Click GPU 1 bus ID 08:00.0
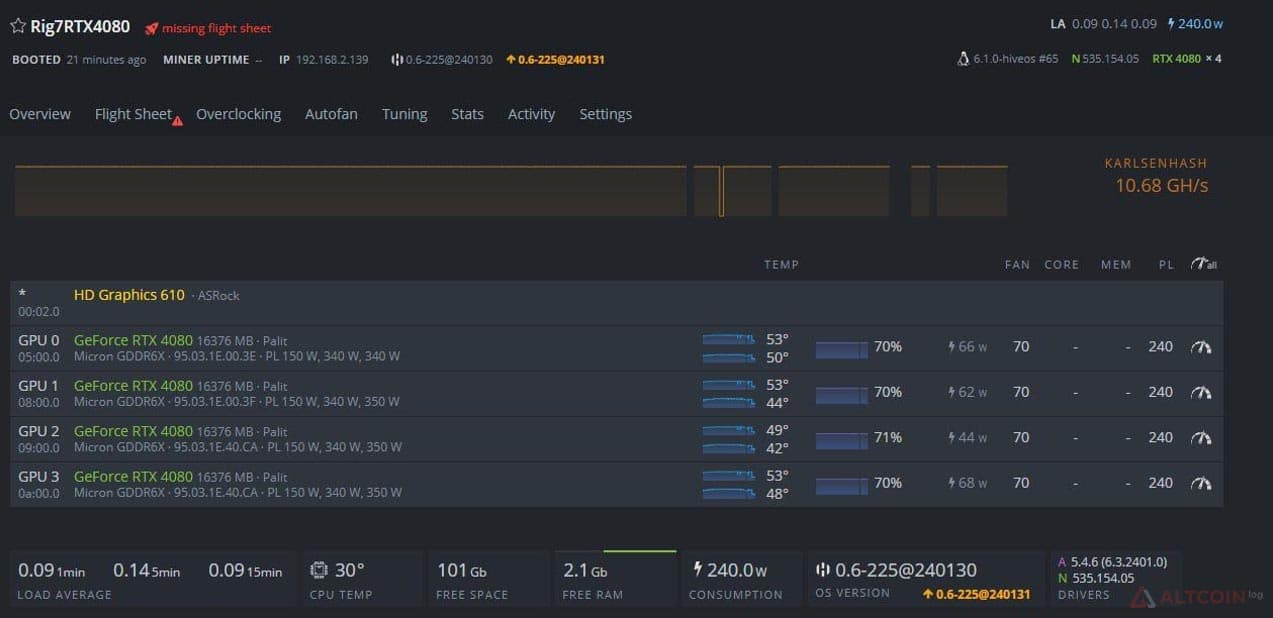 [x=39, y=402]
